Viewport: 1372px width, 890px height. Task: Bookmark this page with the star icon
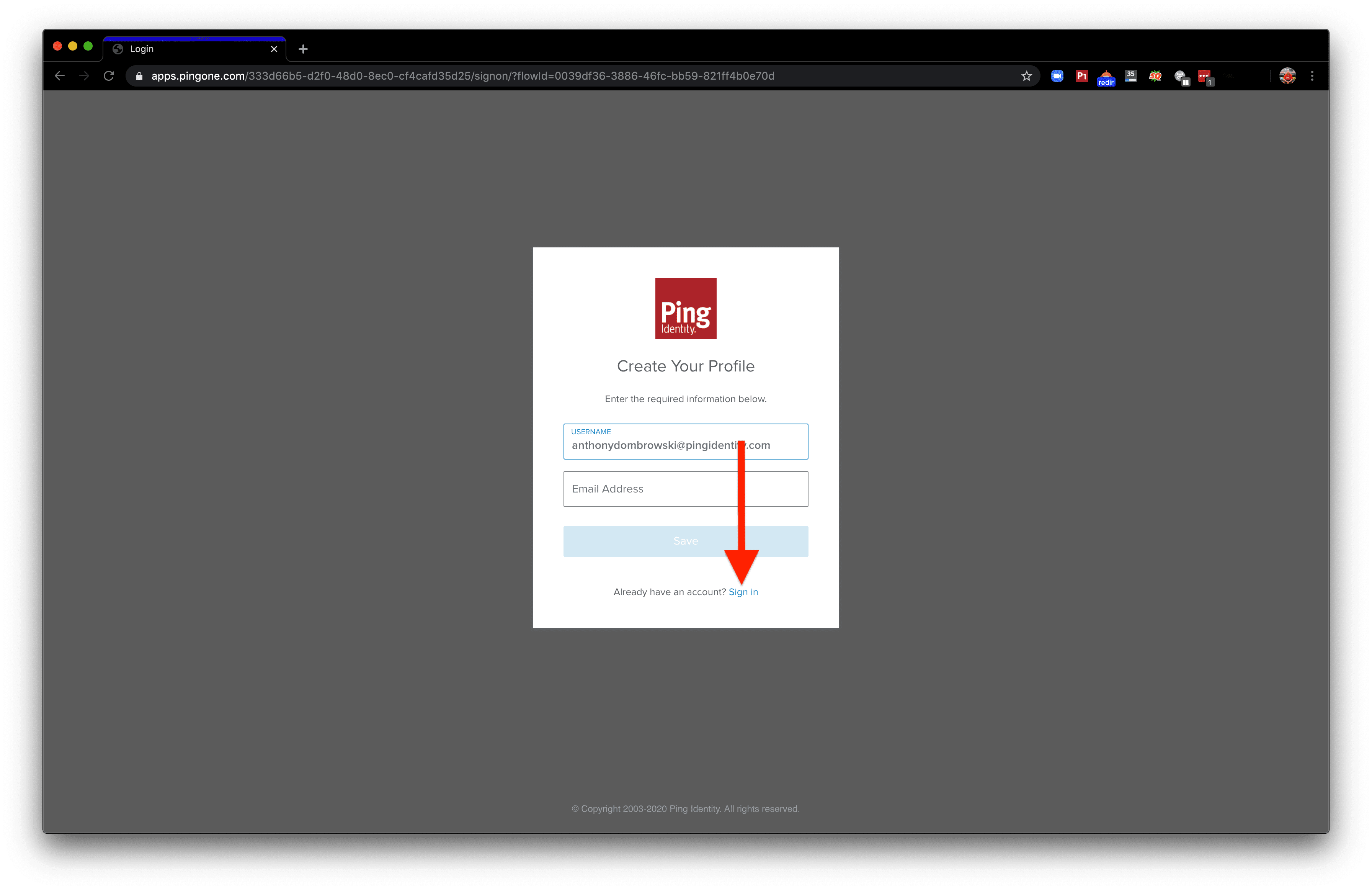tap(1026, 76)
